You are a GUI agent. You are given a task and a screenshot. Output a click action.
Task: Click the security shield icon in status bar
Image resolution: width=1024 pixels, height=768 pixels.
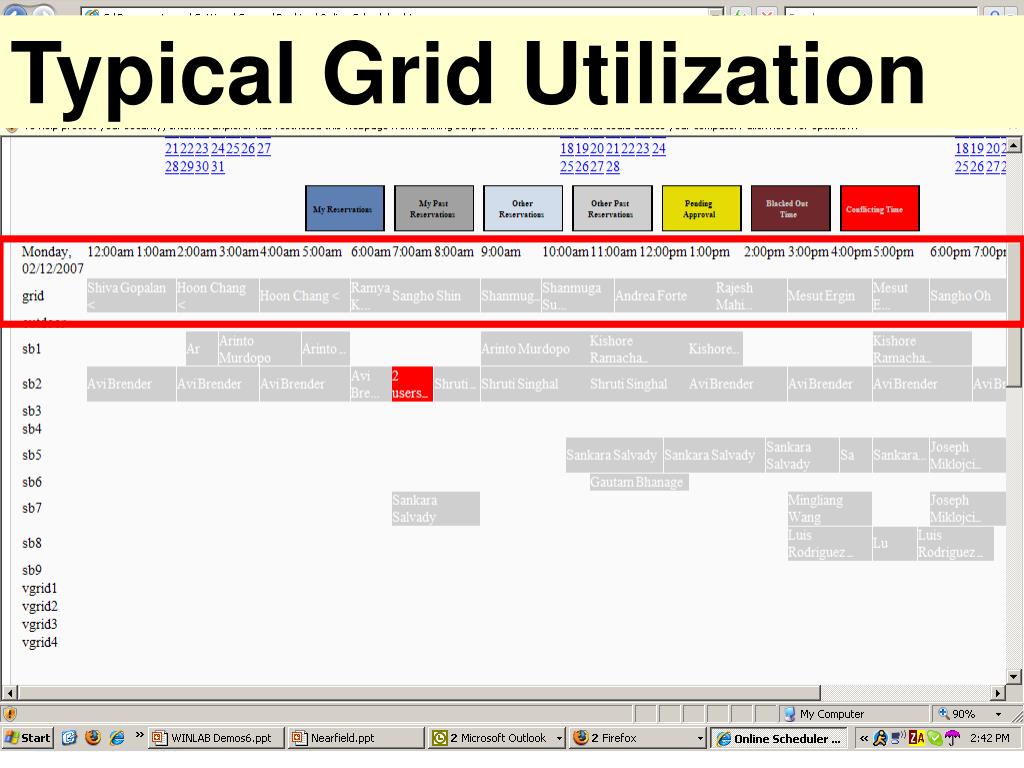10,713
